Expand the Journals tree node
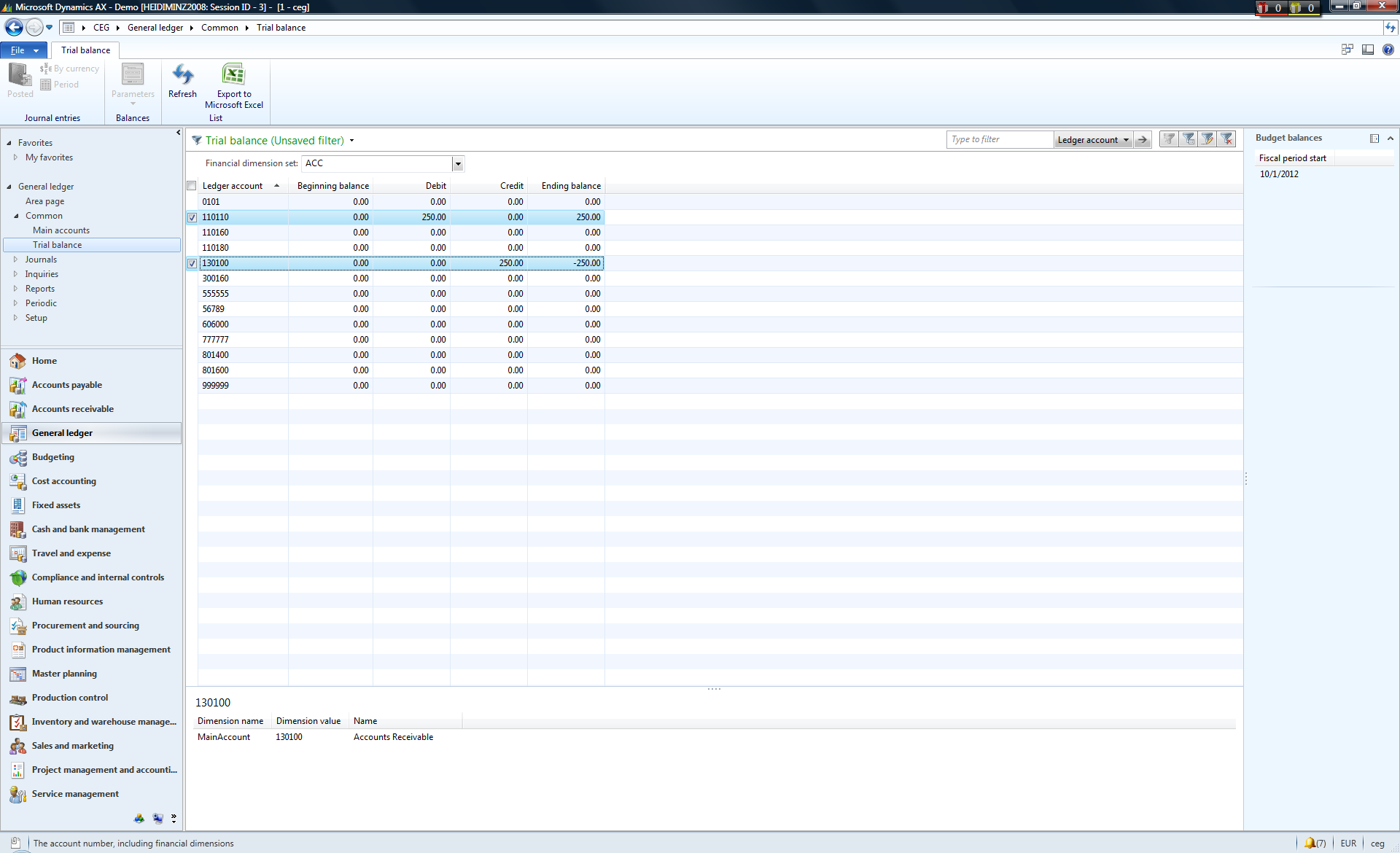Image resolution: width=1400 pixels, height=853 pixels. point(15,260)
